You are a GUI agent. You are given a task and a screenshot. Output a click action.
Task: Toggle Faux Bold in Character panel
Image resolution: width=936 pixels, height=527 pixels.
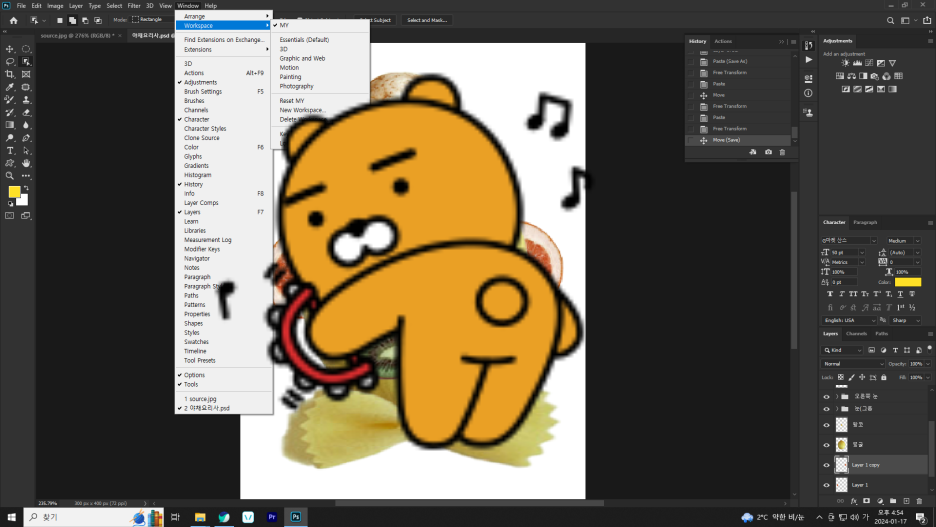point(830,294)
